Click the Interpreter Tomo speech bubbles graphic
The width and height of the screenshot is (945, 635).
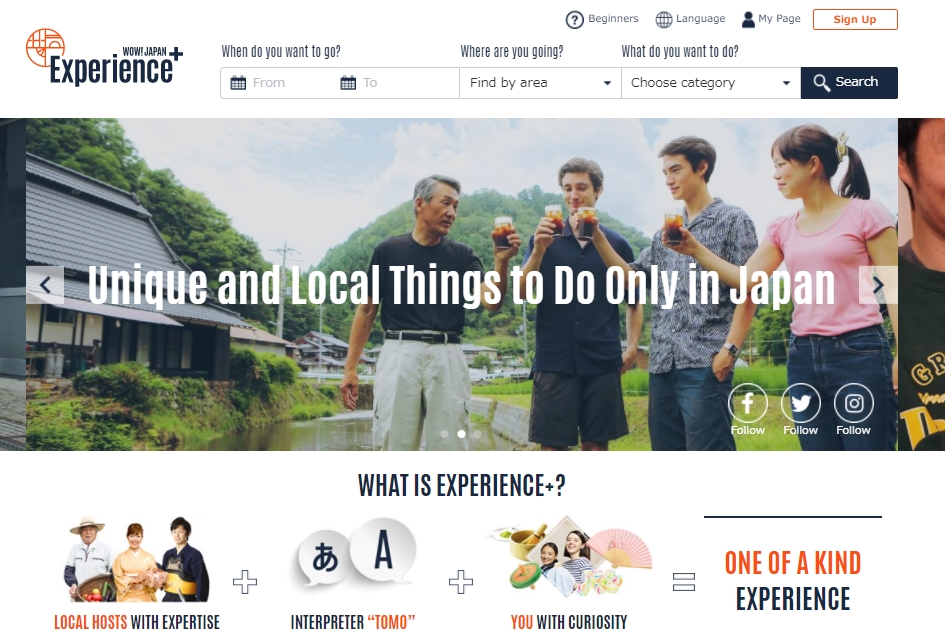[356, 552]
